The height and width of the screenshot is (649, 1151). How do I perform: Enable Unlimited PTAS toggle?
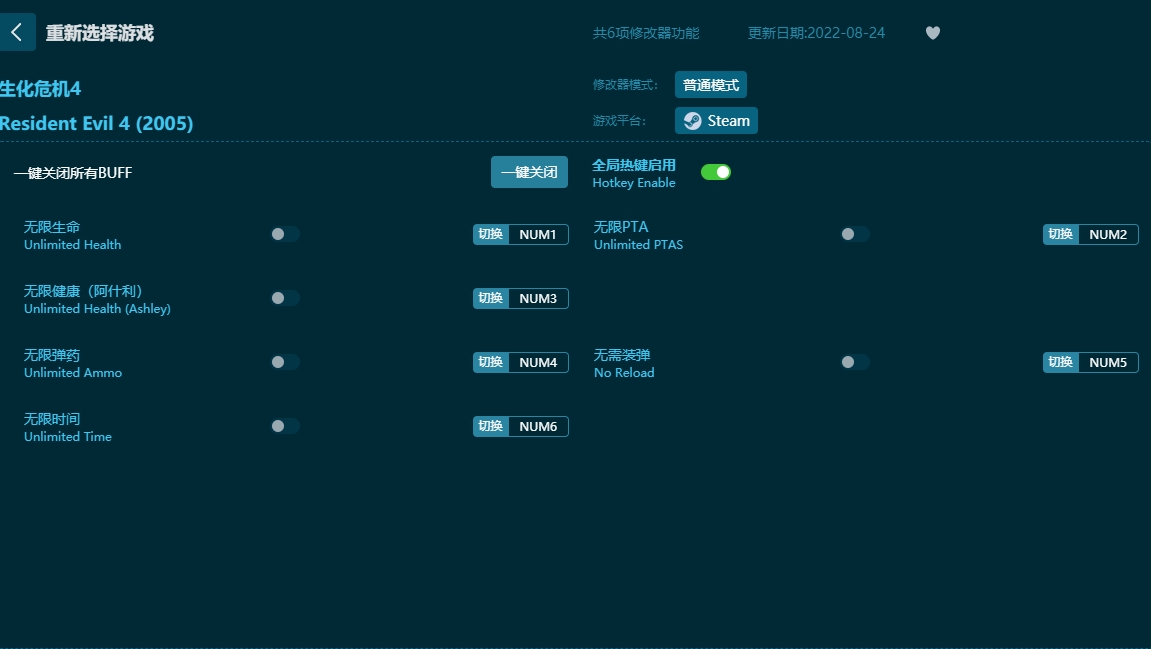coord(855,234)
